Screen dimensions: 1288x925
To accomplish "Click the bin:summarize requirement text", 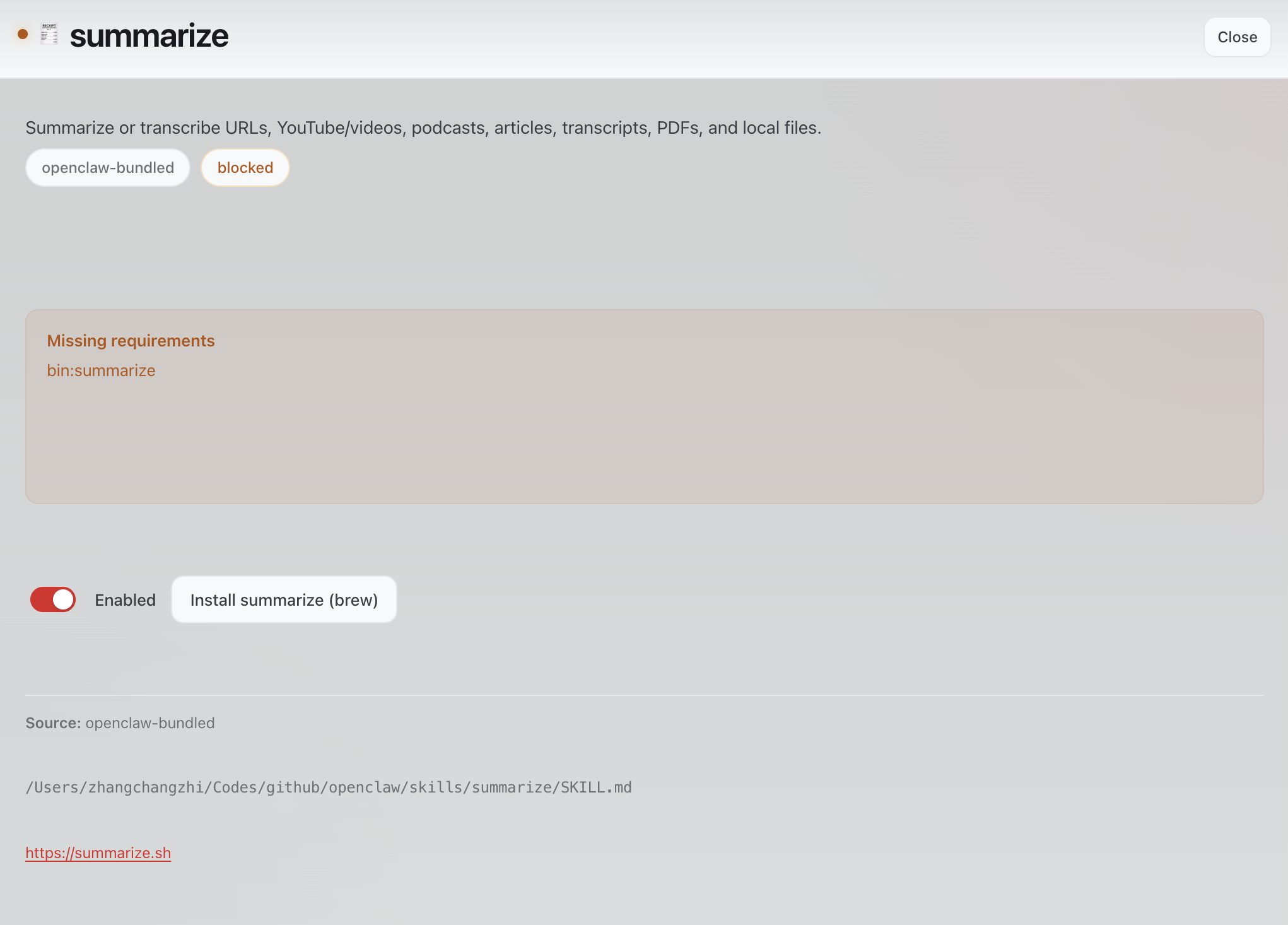I will tap(101, 370).
